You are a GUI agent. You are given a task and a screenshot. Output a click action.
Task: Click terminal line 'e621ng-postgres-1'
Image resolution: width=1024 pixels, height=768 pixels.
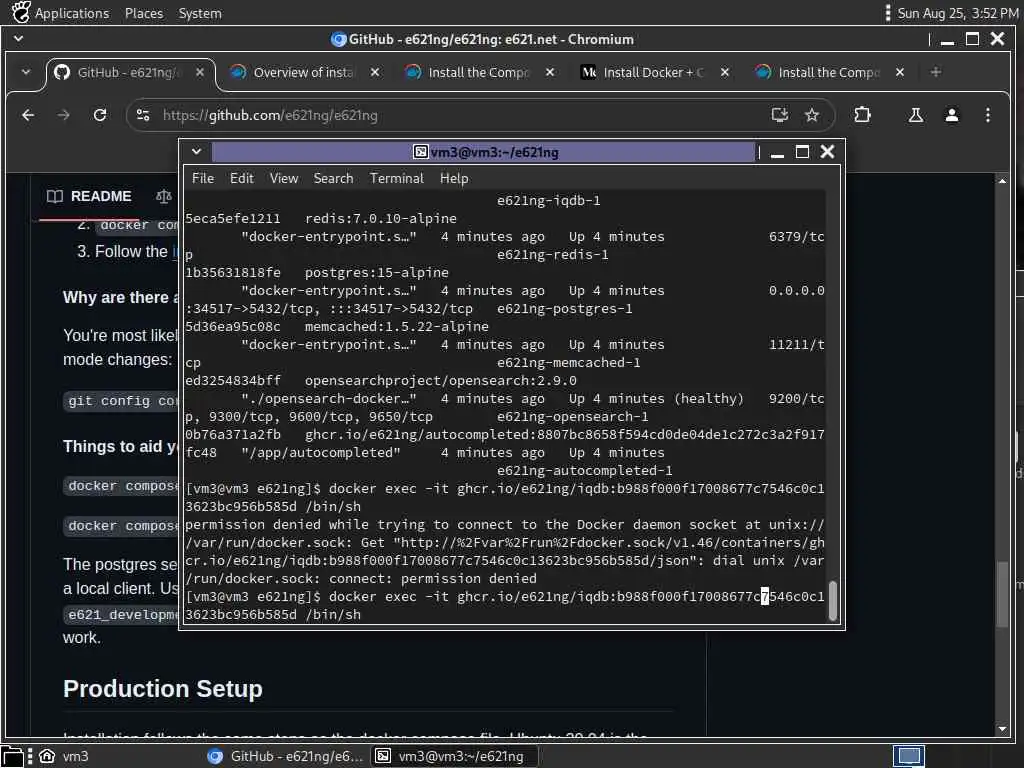click(x=564, y=309)
